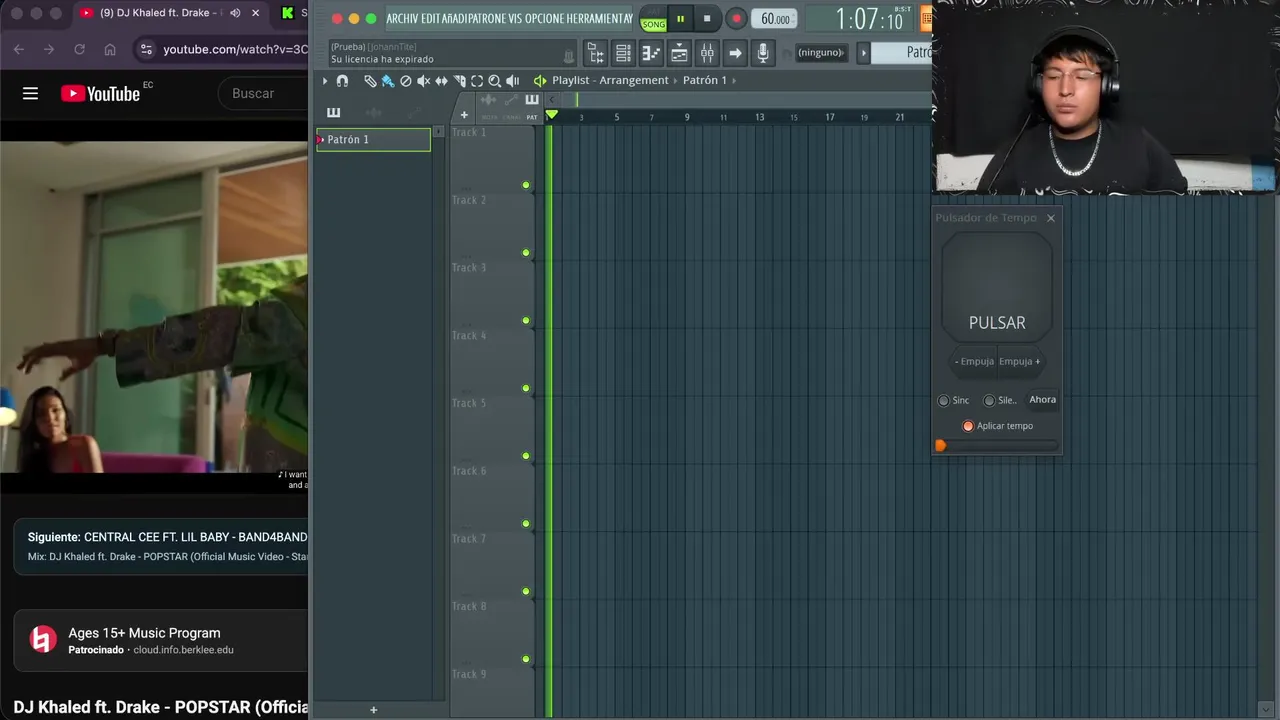Open the FL Studio browser view icon
The width and height of the screenshot is (1280, 720).
pos(595,53)
